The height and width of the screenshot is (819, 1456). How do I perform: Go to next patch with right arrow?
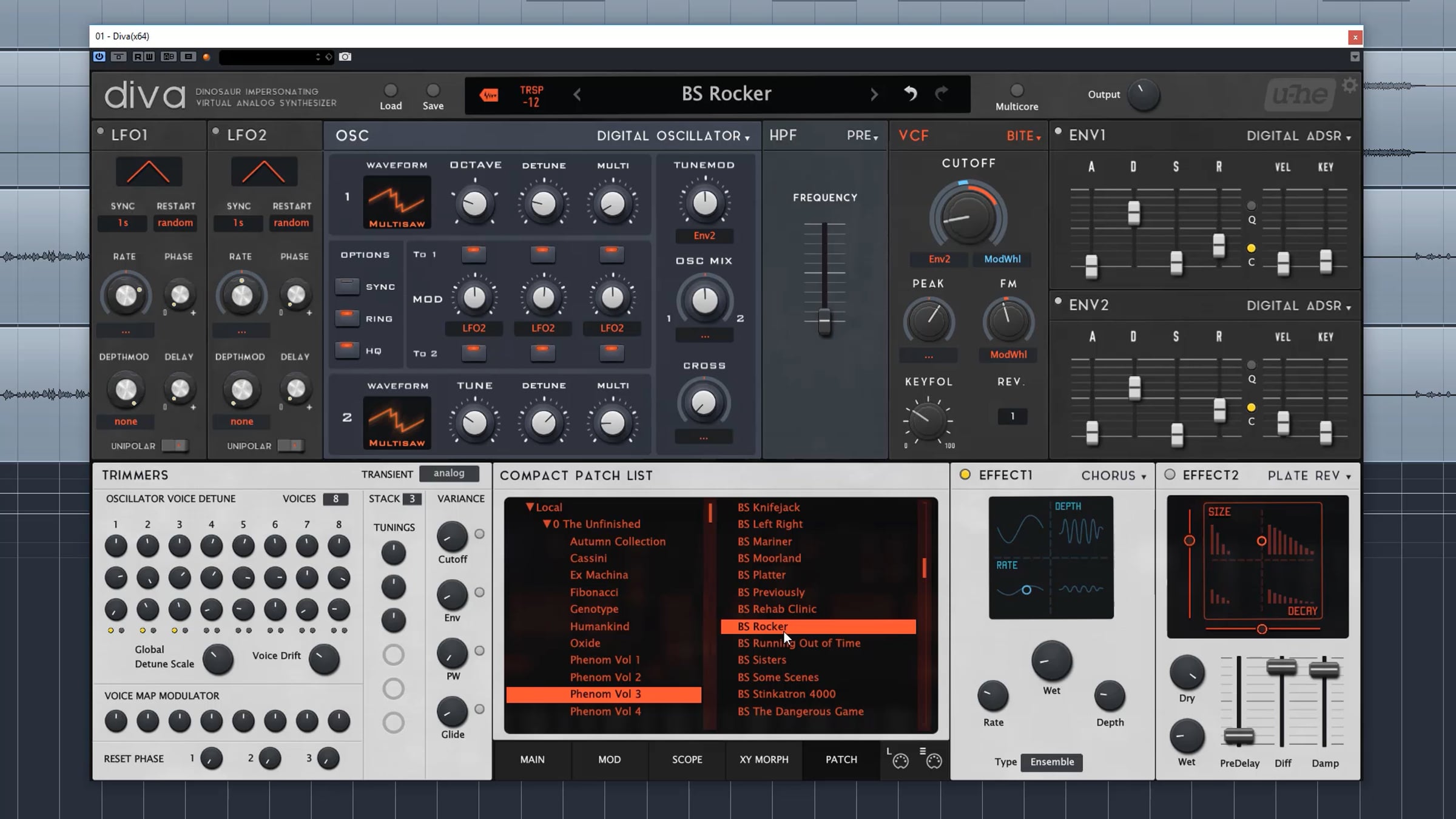click(x=874, y=95)
